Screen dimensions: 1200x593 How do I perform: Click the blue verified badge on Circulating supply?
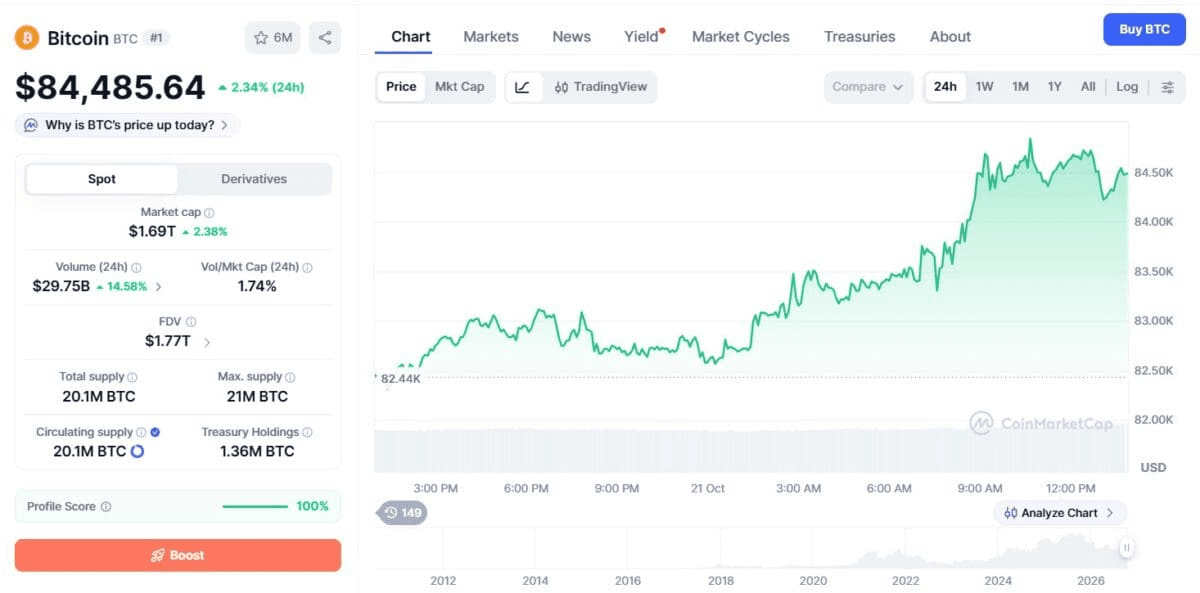click(155, 433)
